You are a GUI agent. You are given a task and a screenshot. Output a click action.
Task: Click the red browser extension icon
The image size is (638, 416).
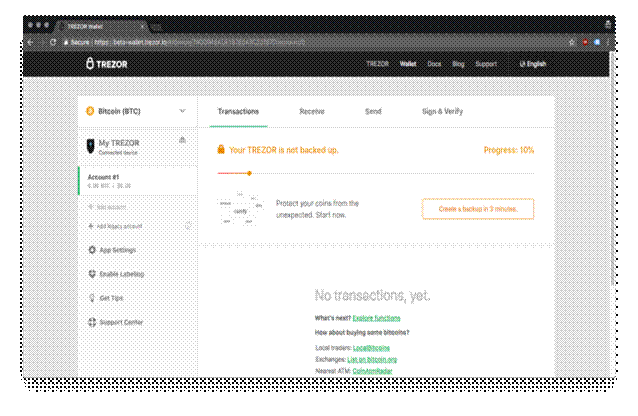click(585, 42)
